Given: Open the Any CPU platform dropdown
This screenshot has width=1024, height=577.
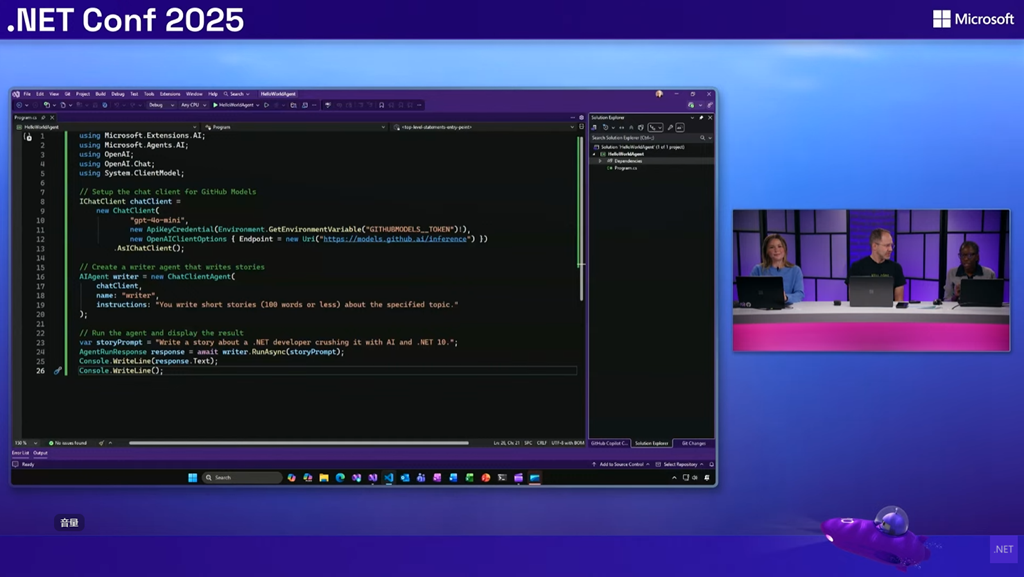Looking at the screenshot, I should click(193, 105).
